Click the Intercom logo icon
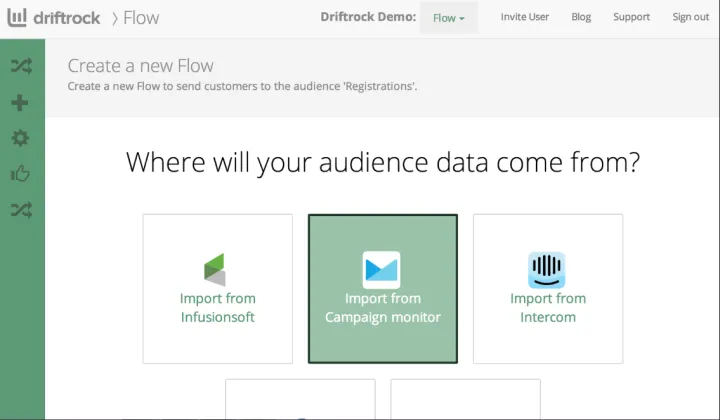 (x=546, y=270)
